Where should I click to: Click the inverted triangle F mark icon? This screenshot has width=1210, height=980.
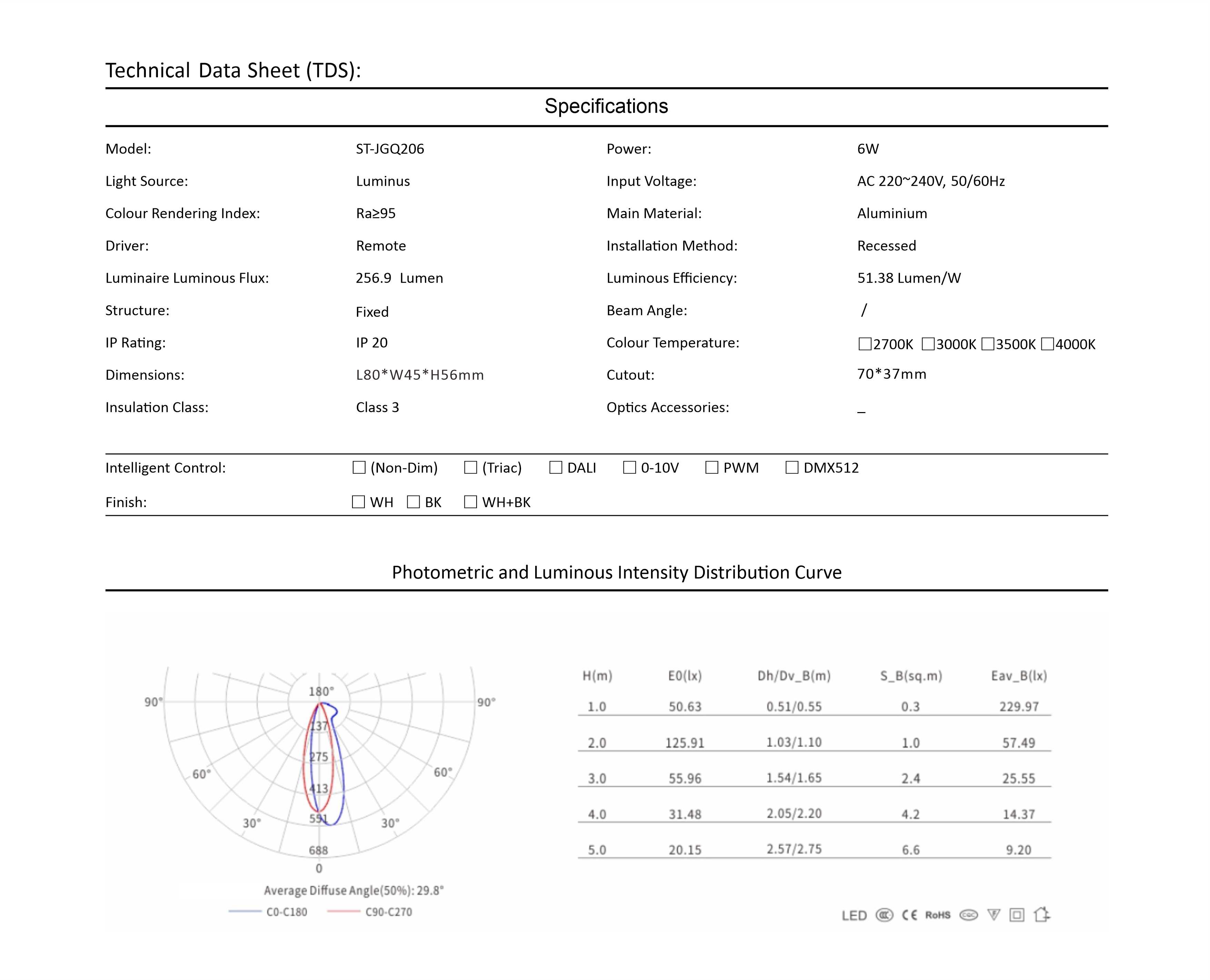click(993, 915)
